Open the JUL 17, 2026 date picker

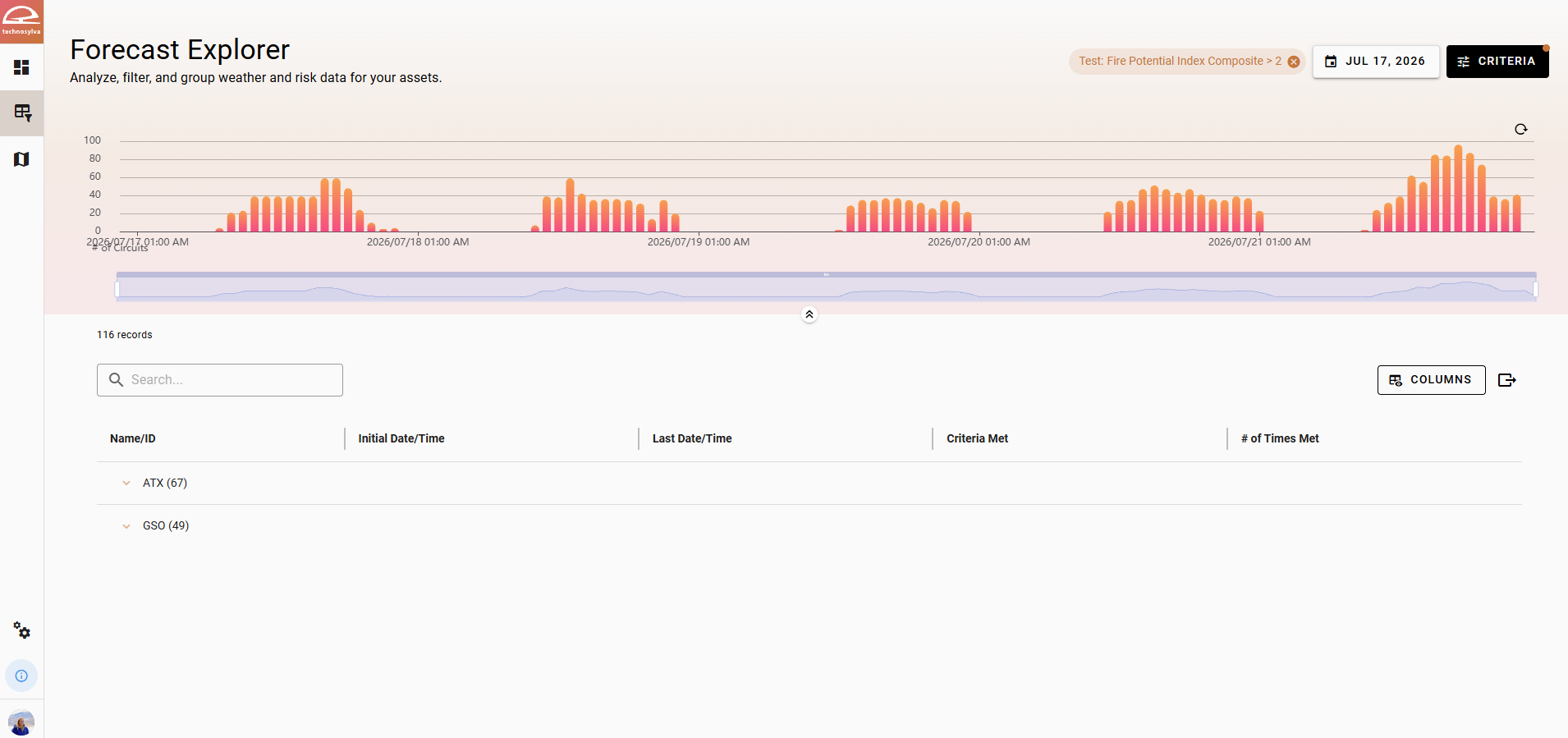tap(1376, 62)
